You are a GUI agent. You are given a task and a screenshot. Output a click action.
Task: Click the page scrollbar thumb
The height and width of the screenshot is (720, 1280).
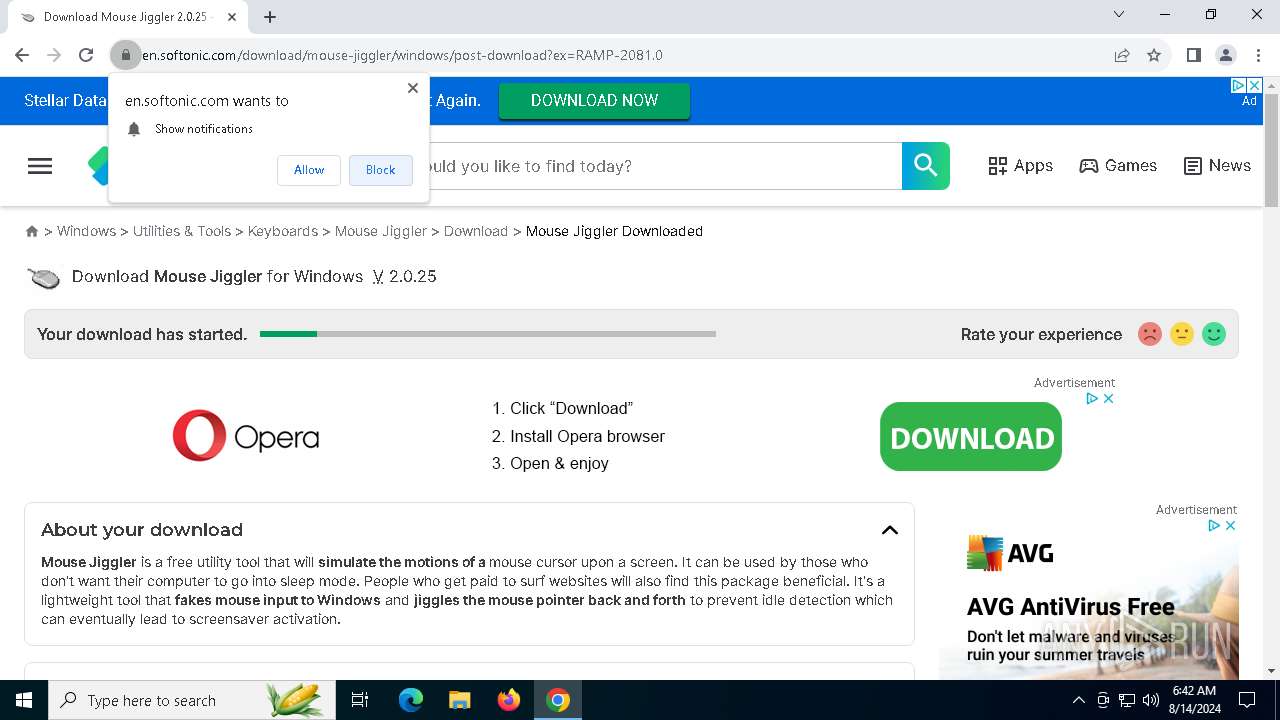pyautogui.click(x=1271, y=150)
